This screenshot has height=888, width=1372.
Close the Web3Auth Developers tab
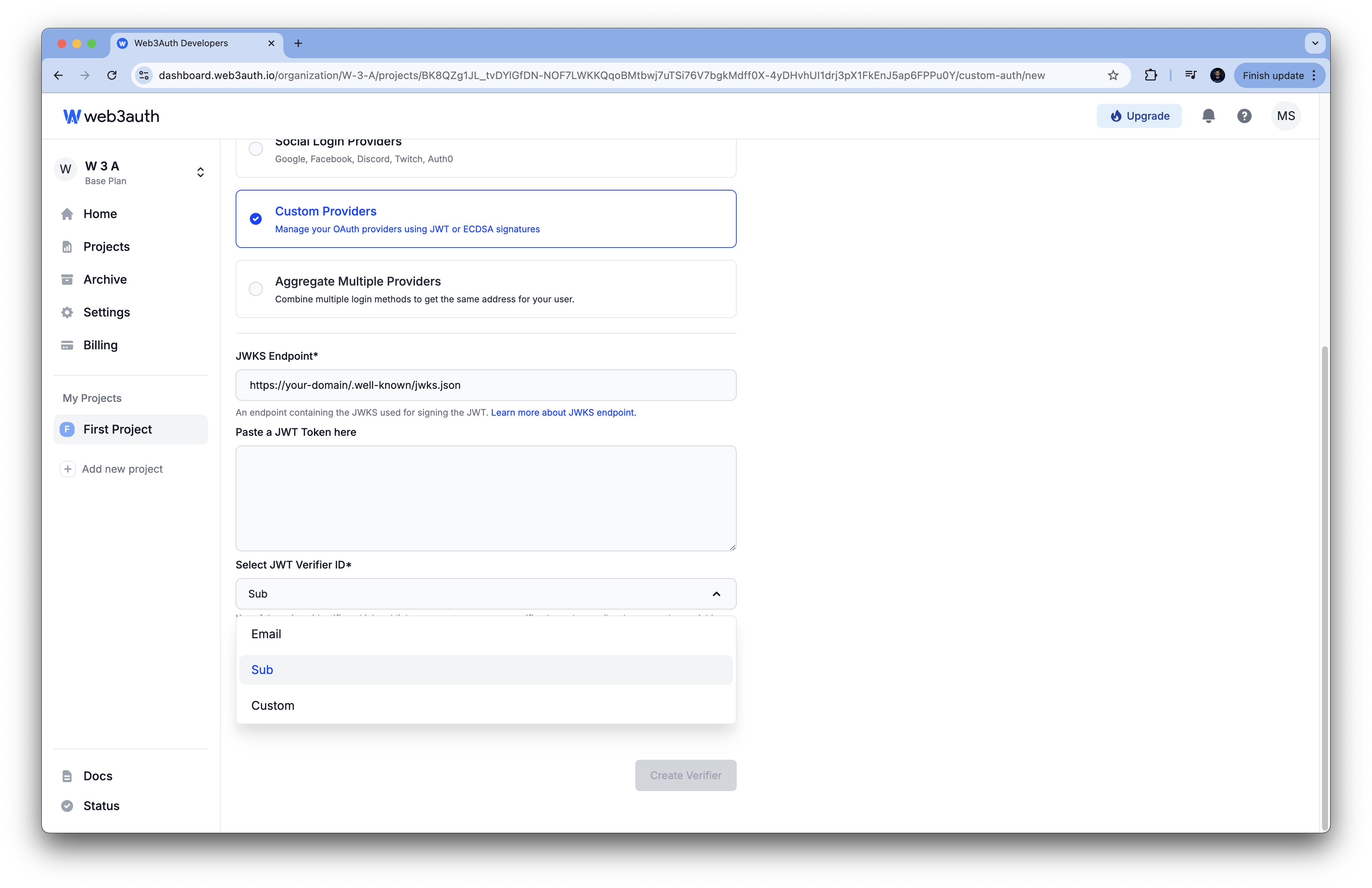[271, 43]
